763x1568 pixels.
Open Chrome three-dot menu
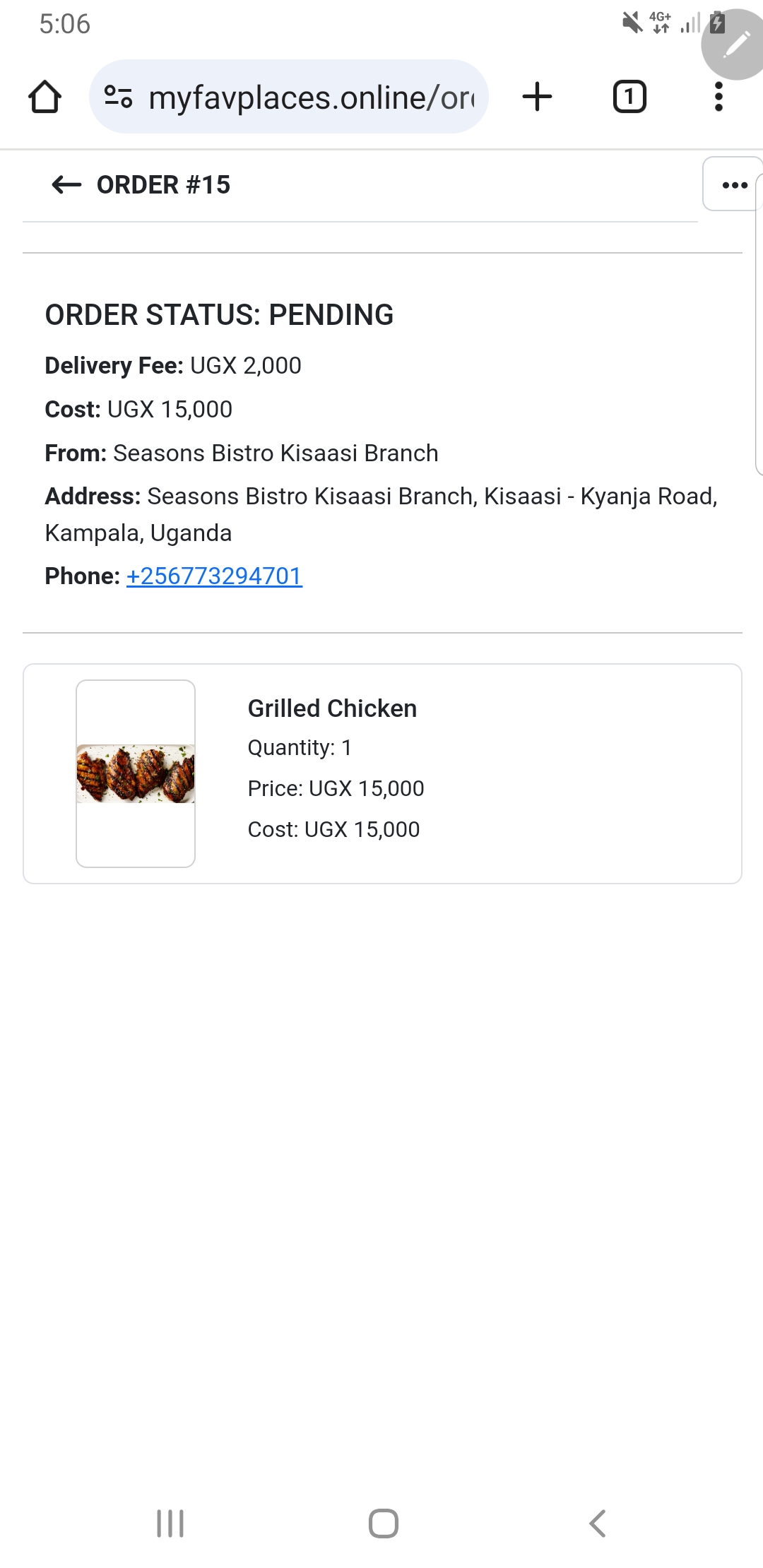718,97
